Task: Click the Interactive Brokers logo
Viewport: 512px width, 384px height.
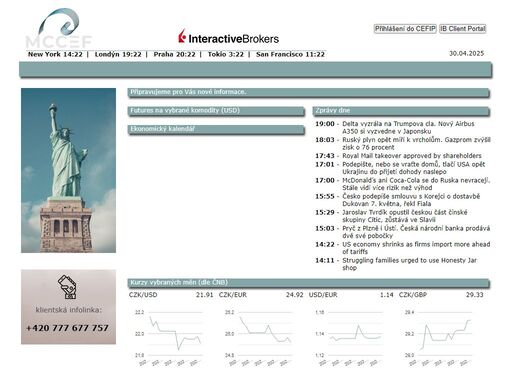Action: pyautogui.click(x=229, y=37)
